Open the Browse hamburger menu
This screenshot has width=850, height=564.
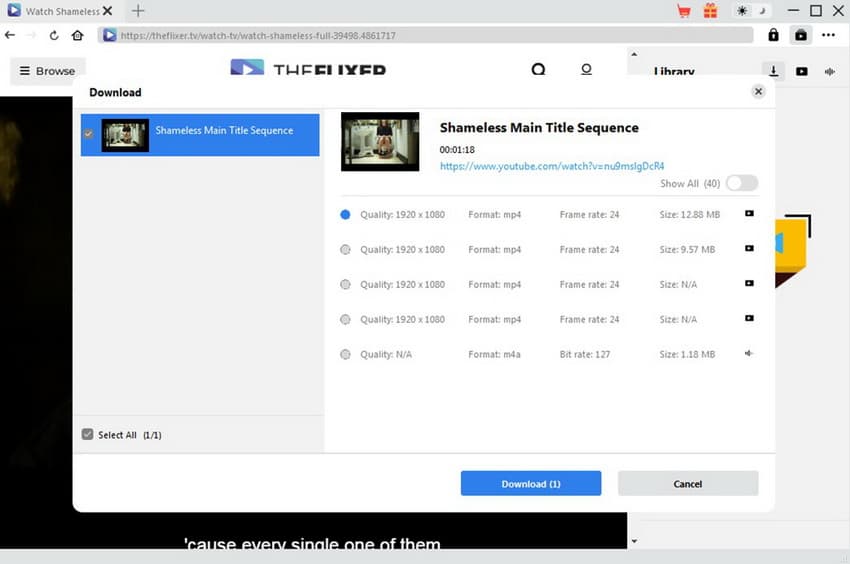46,71
